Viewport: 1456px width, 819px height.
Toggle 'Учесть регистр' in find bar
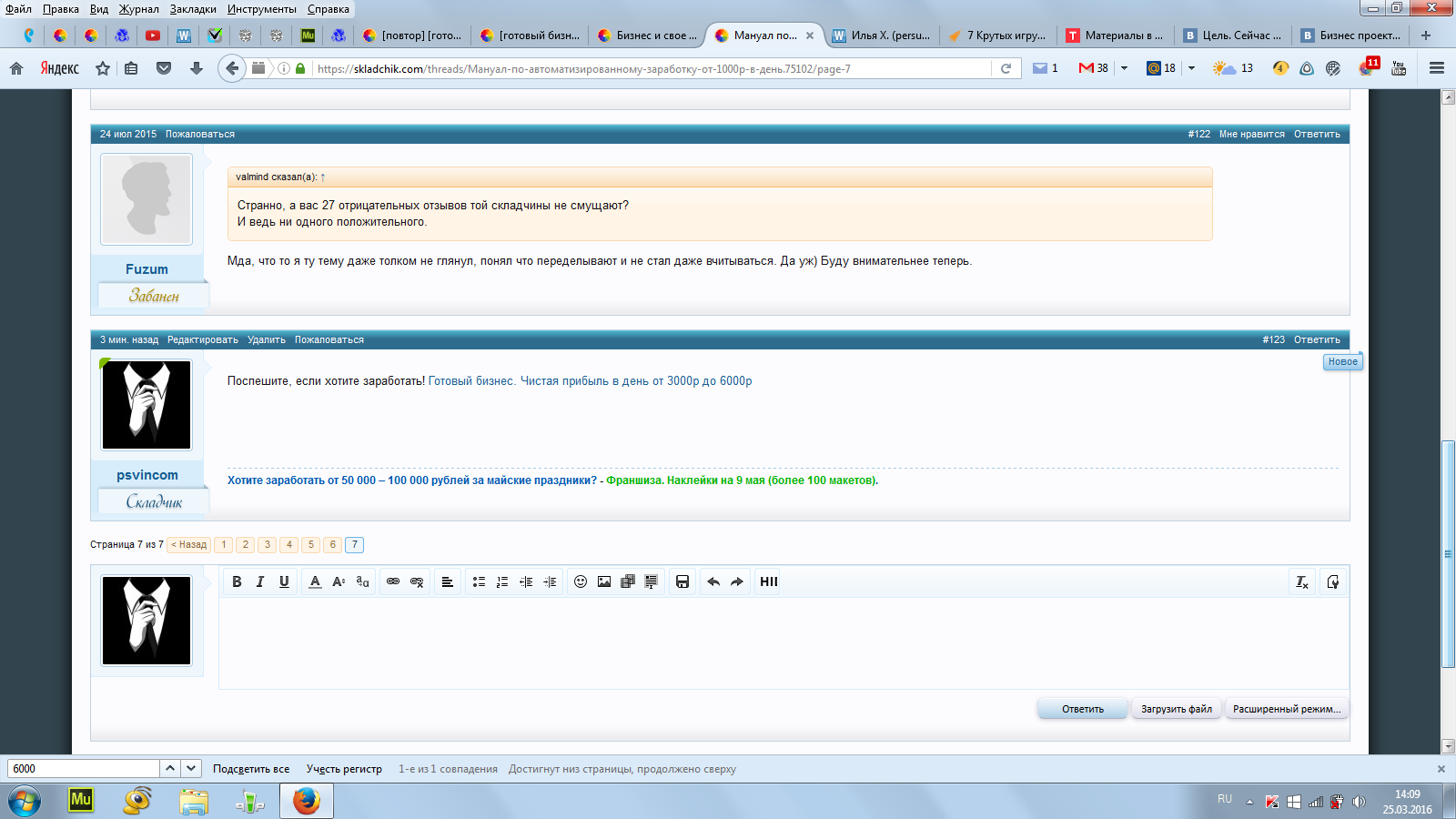coord(344,769)
